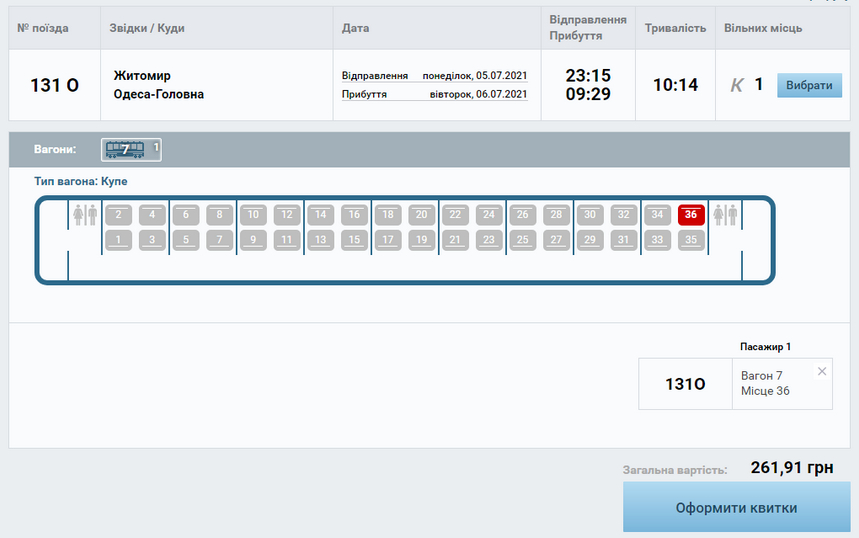Click the Дата column header
This screenshot has width=859, height=538.
click(x=355, y=28)
